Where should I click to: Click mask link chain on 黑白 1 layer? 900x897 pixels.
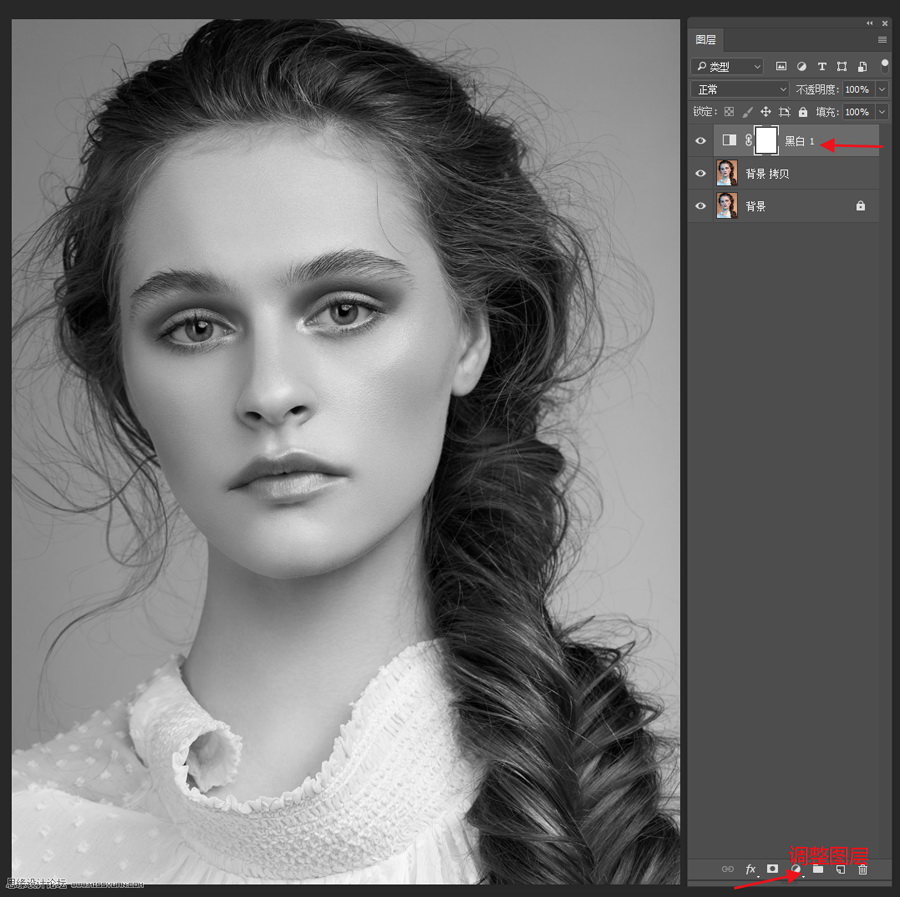tap(748, 140)
